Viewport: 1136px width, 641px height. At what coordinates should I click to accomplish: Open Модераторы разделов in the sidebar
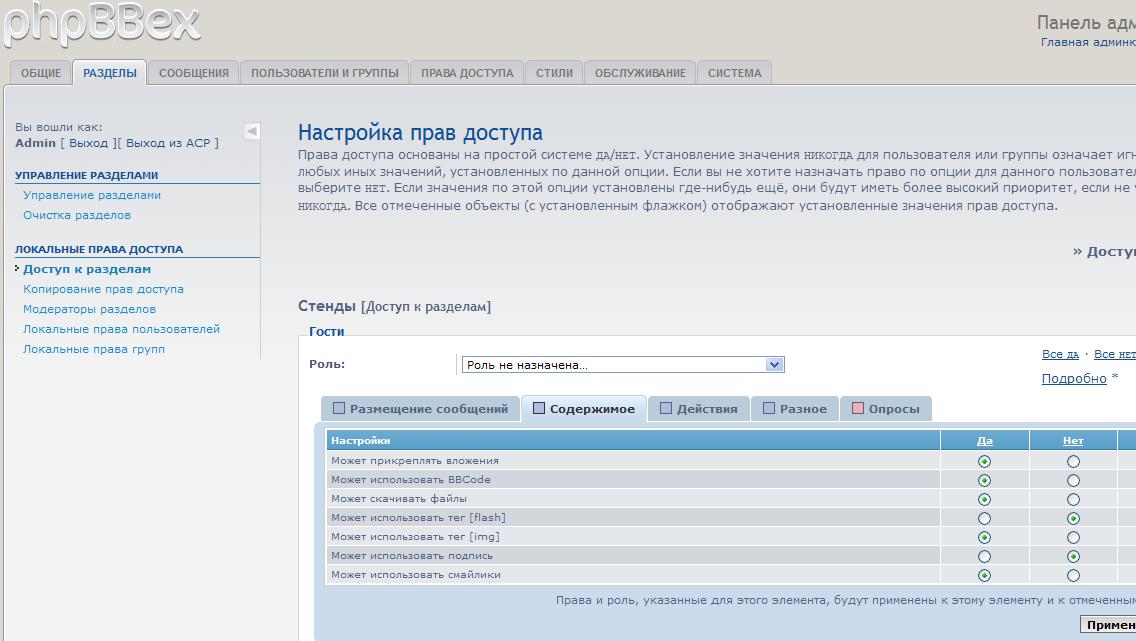pyautogui.click(x=89, y=309)
